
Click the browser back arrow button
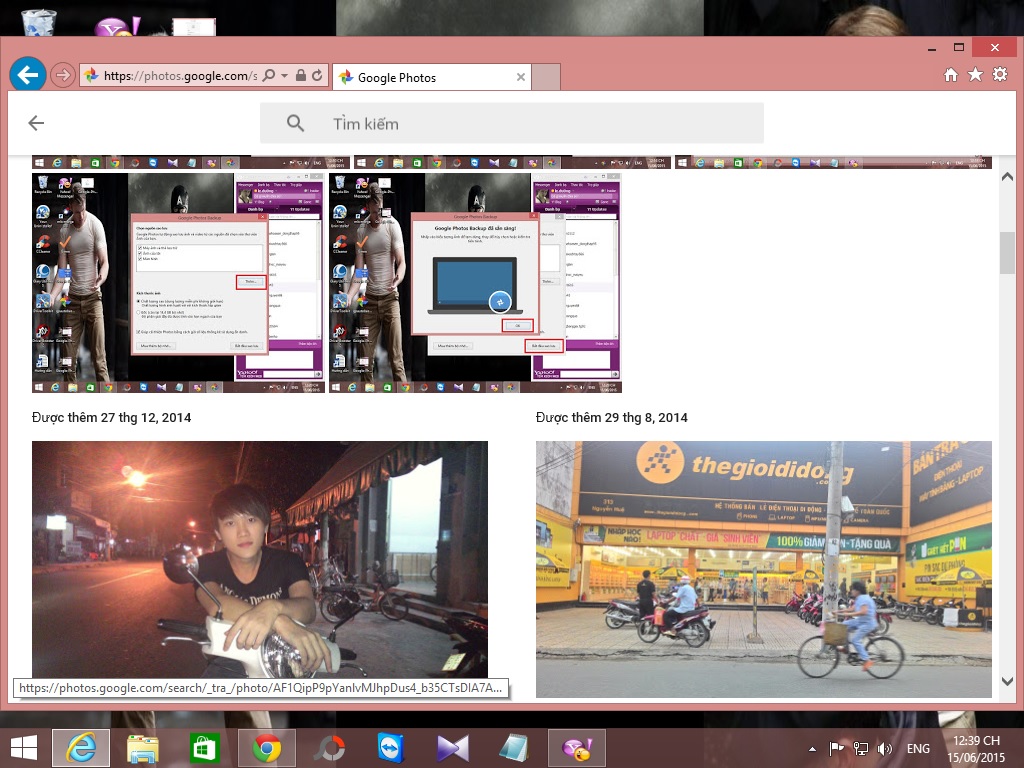(27, 75)
